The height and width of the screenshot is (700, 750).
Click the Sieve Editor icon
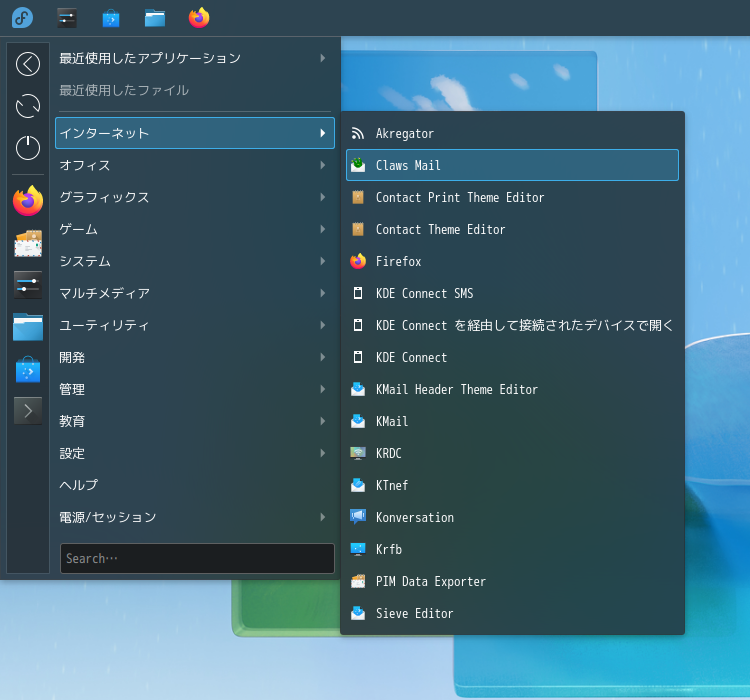click(358, 613)
